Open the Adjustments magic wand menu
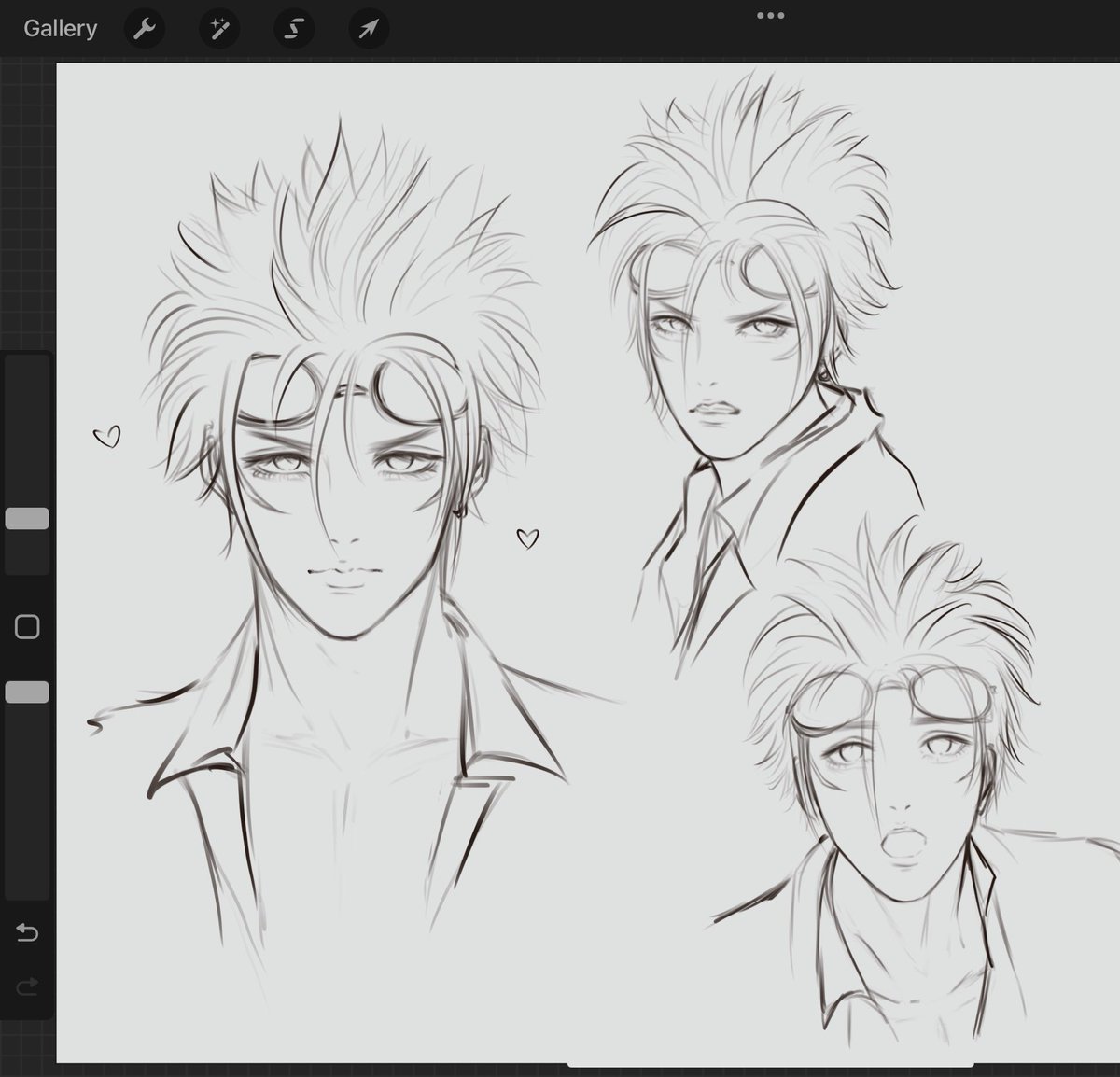Image resolution: width=1120 pixels, height=1077 pixels. point(219,29)
